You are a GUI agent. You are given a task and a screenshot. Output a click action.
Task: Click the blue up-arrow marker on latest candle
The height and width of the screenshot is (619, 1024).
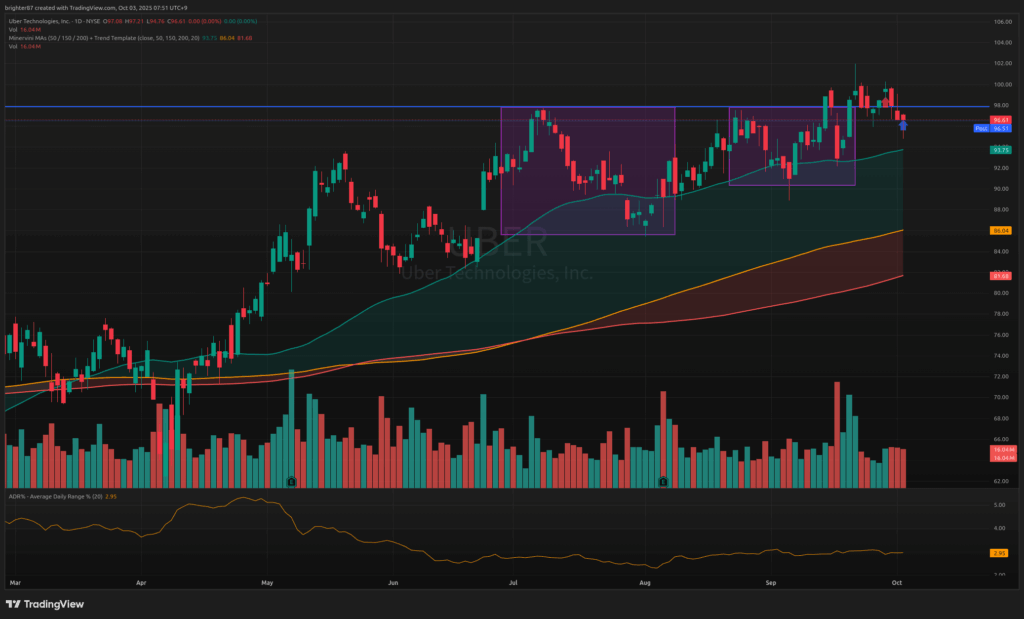pyautogui.click(x=903, y=126)
